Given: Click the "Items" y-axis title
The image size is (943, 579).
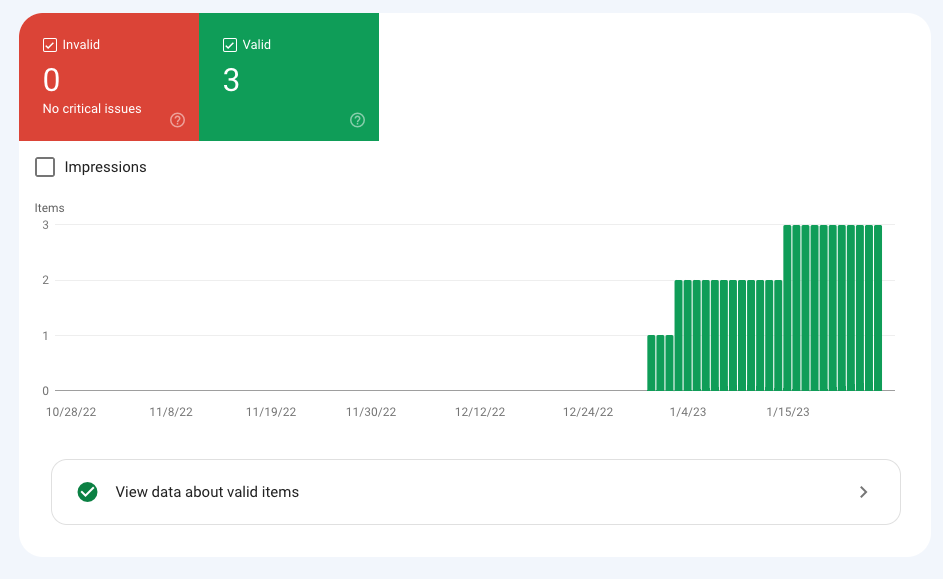Looking at the screenshot, I should point(49,208).
